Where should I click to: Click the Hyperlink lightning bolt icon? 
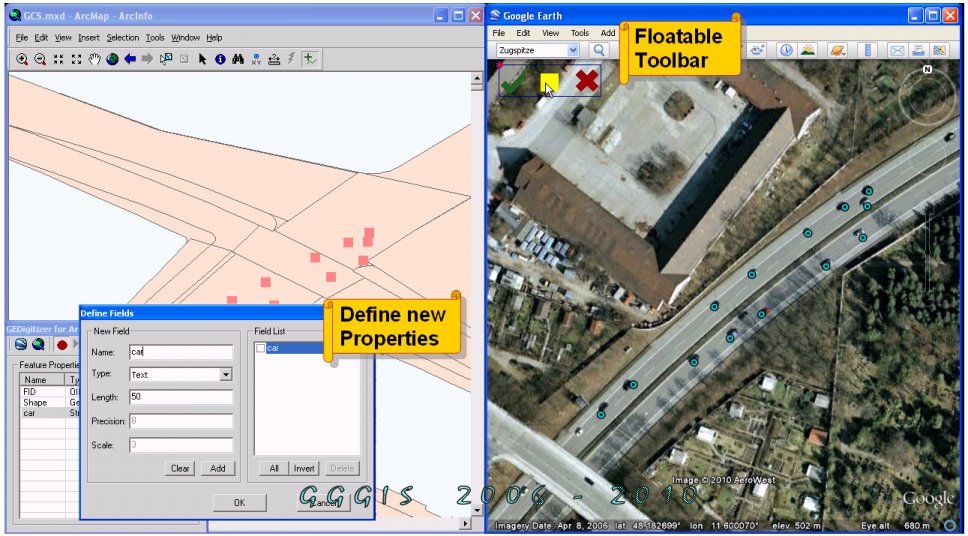click(291, 59)
